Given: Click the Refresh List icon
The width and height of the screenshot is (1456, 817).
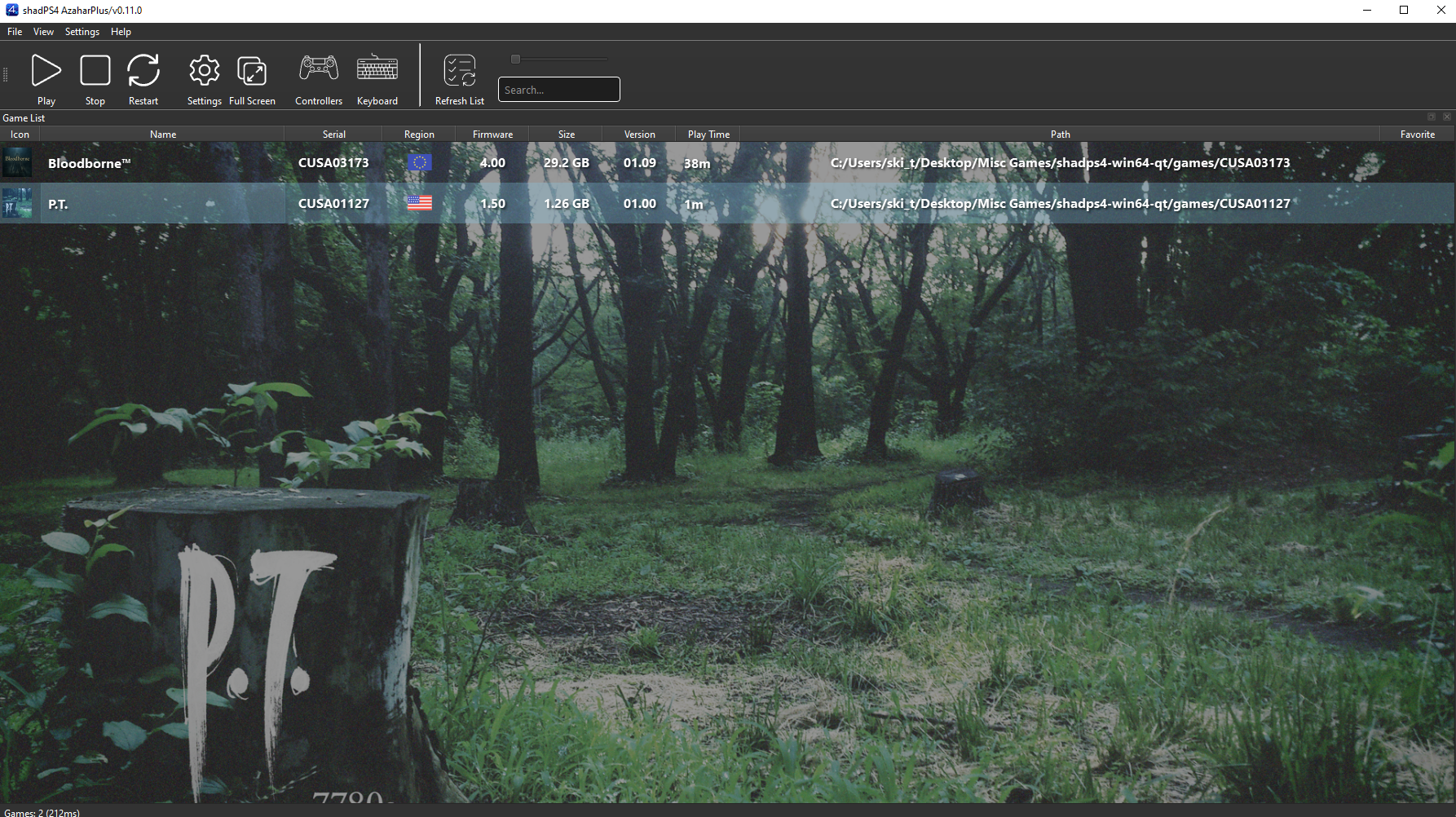Looking at the screenshot, I should point(460,70).
